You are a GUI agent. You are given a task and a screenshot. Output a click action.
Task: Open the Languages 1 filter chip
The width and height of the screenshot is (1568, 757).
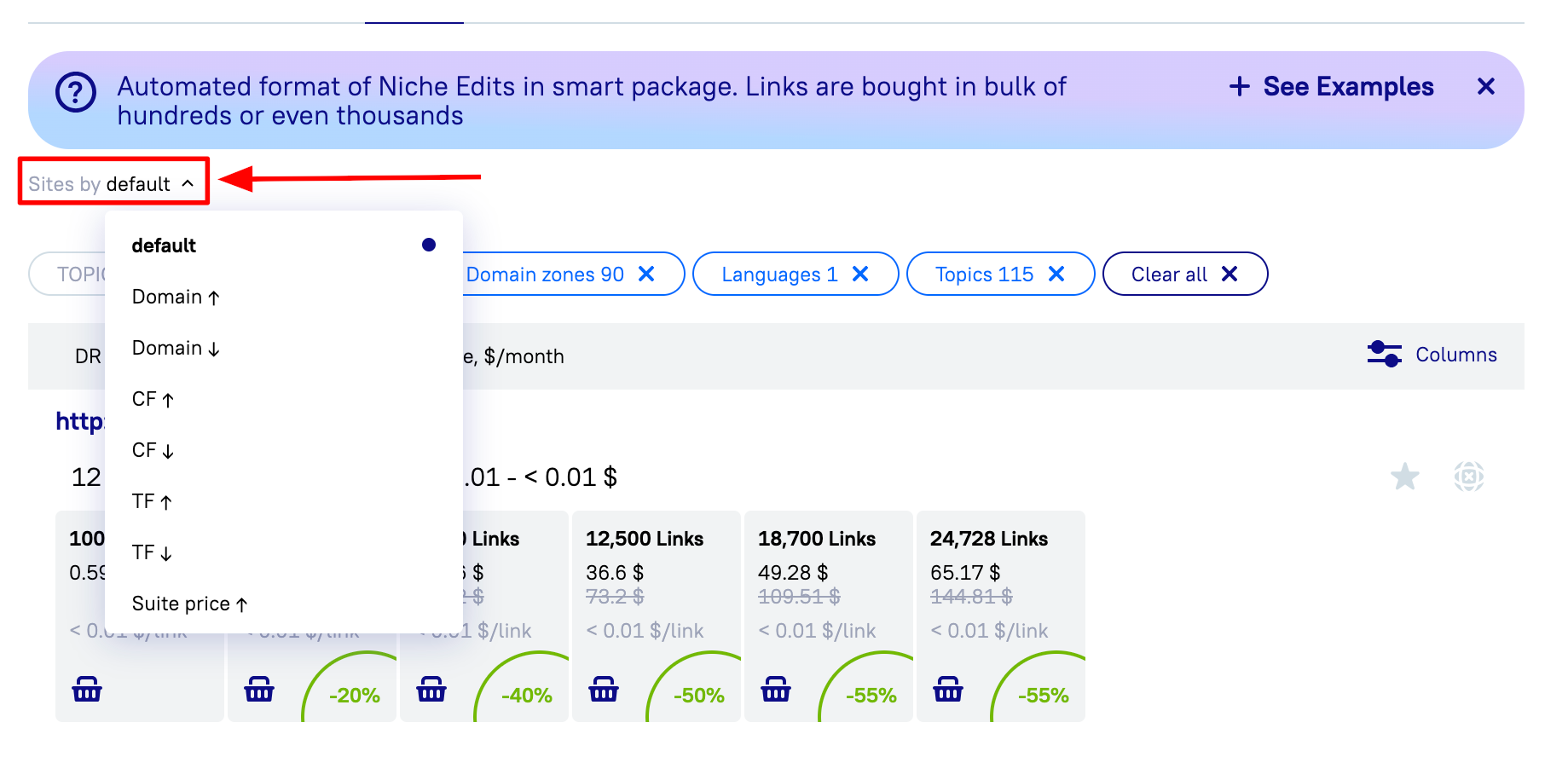[x=779, y=274]
